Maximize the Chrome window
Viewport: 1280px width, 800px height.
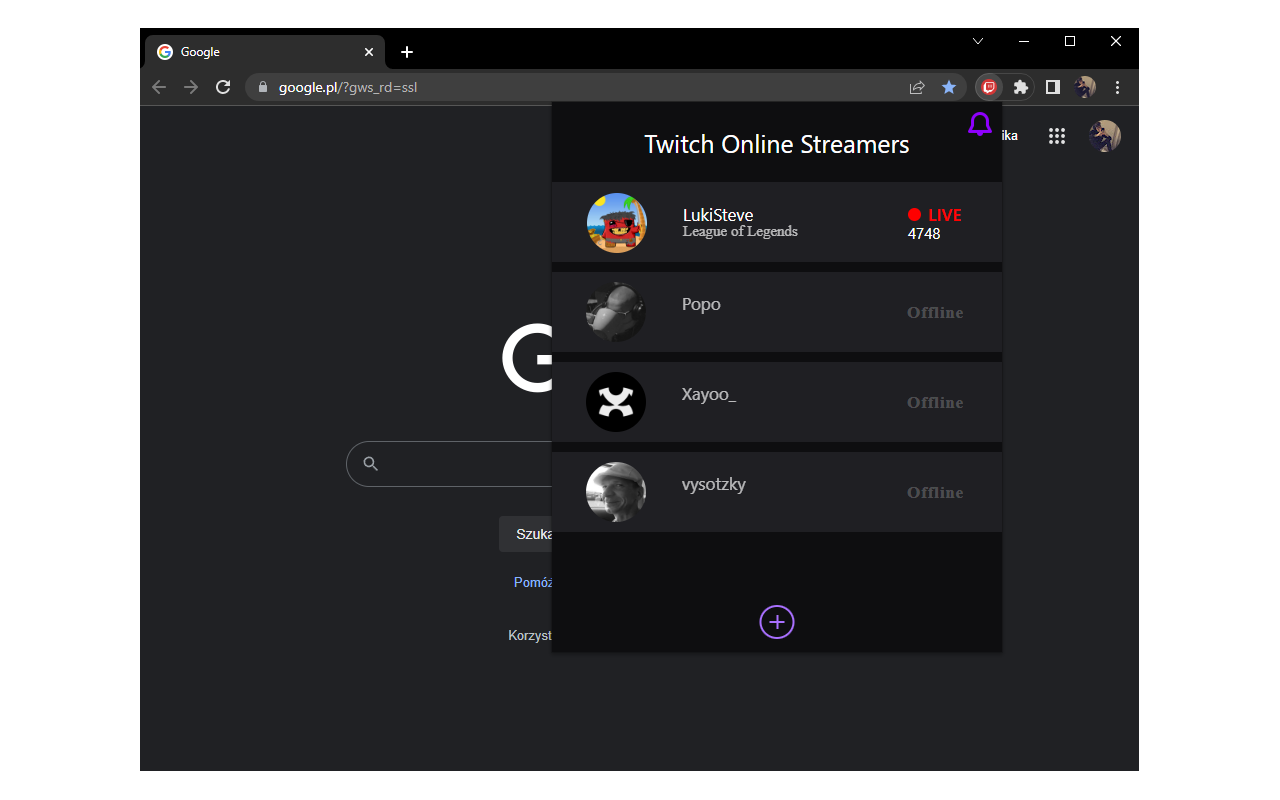1070,41
